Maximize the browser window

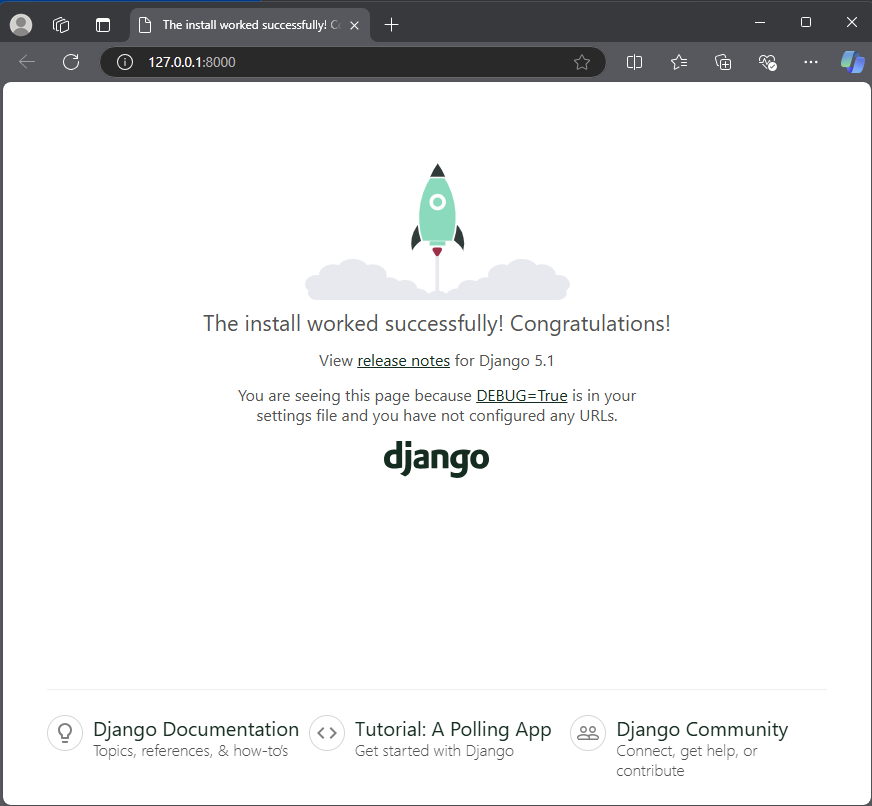coord(805,22)
